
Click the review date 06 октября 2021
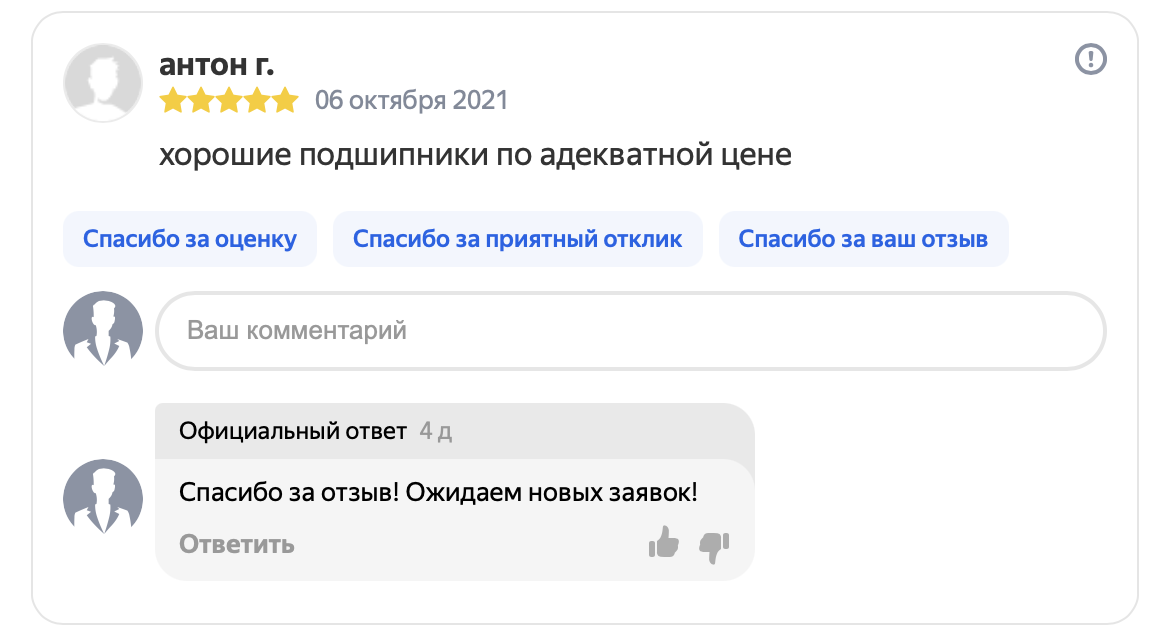click(x=411, y=100)
